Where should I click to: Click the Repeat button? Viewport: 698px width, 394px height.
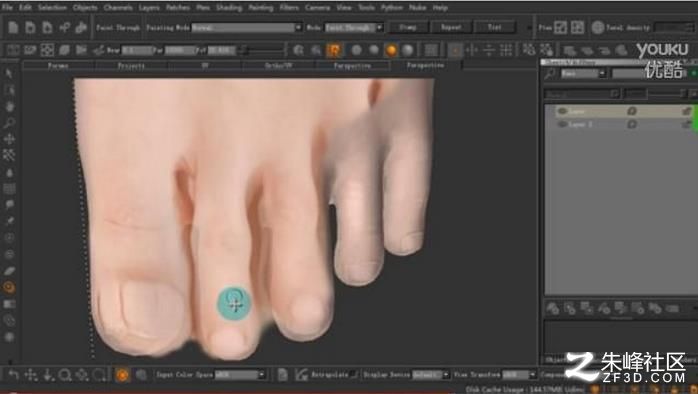(451, 28)
